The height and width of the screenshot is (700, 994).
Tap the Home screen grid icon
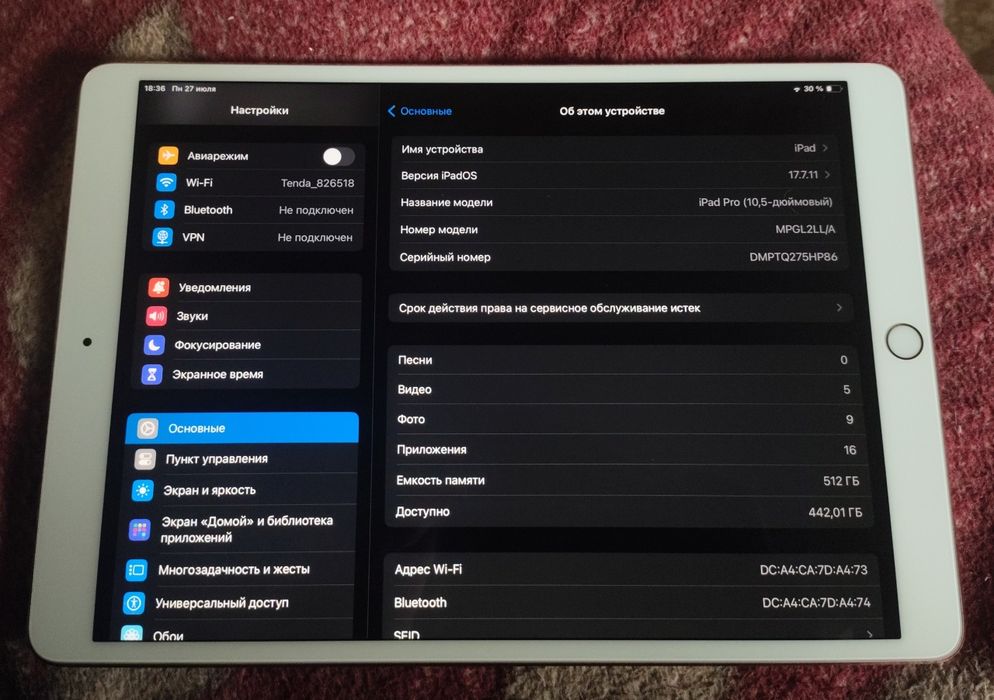point(139,529)
